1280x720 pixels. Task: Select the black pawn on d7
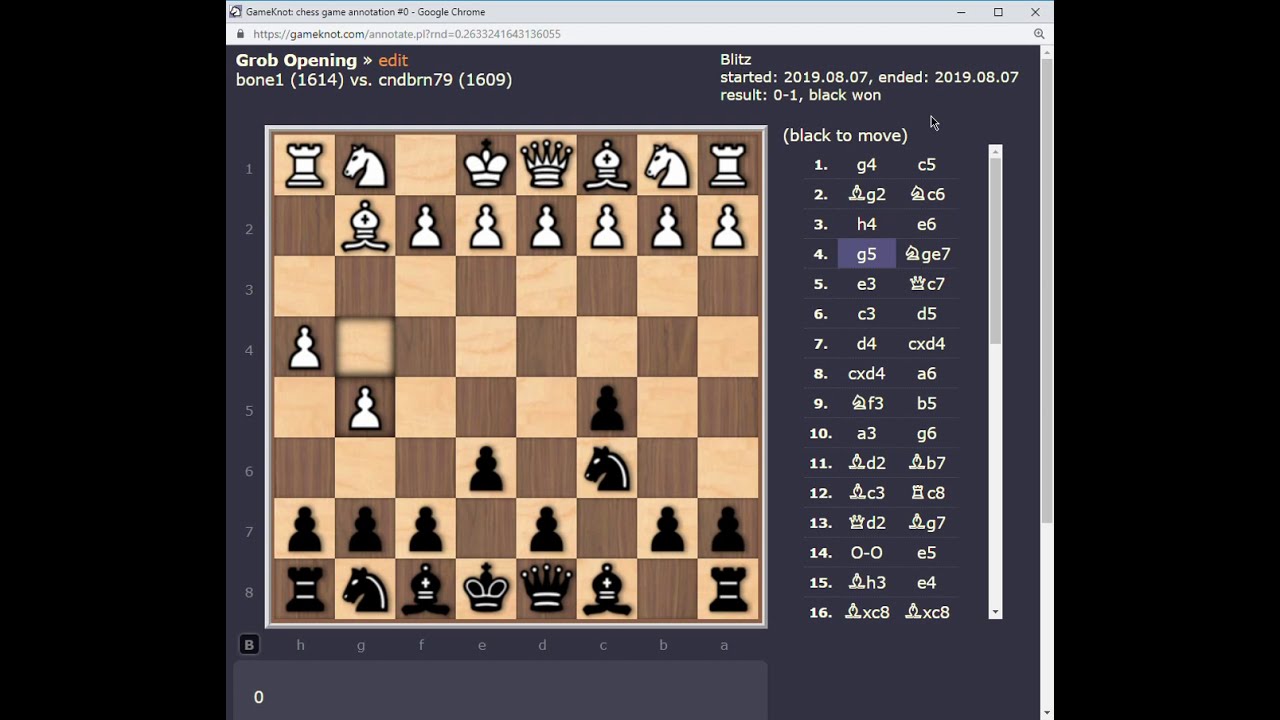coord(547,529)
